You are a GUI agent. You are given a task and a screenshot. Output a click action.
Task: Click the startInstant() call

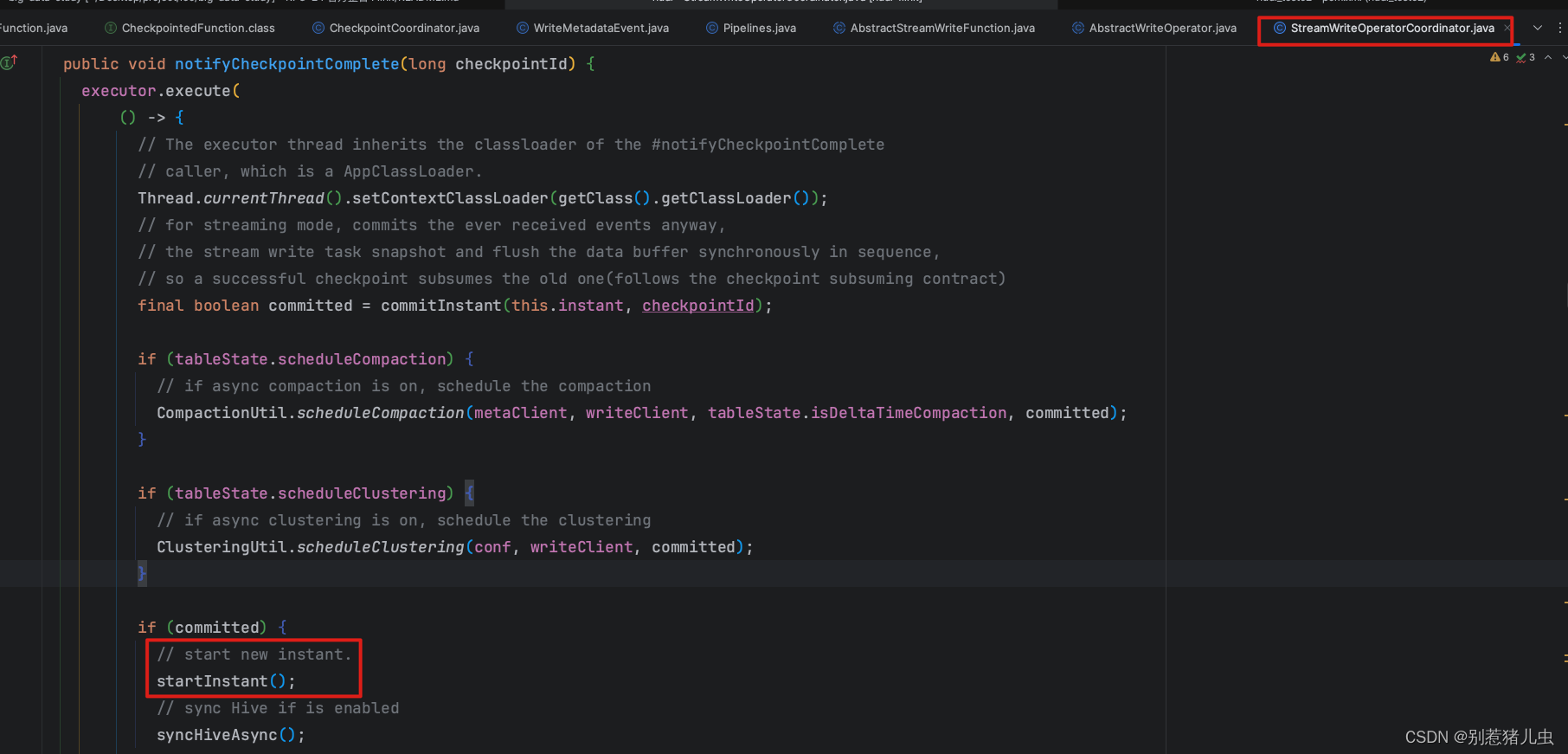(226, 681)
